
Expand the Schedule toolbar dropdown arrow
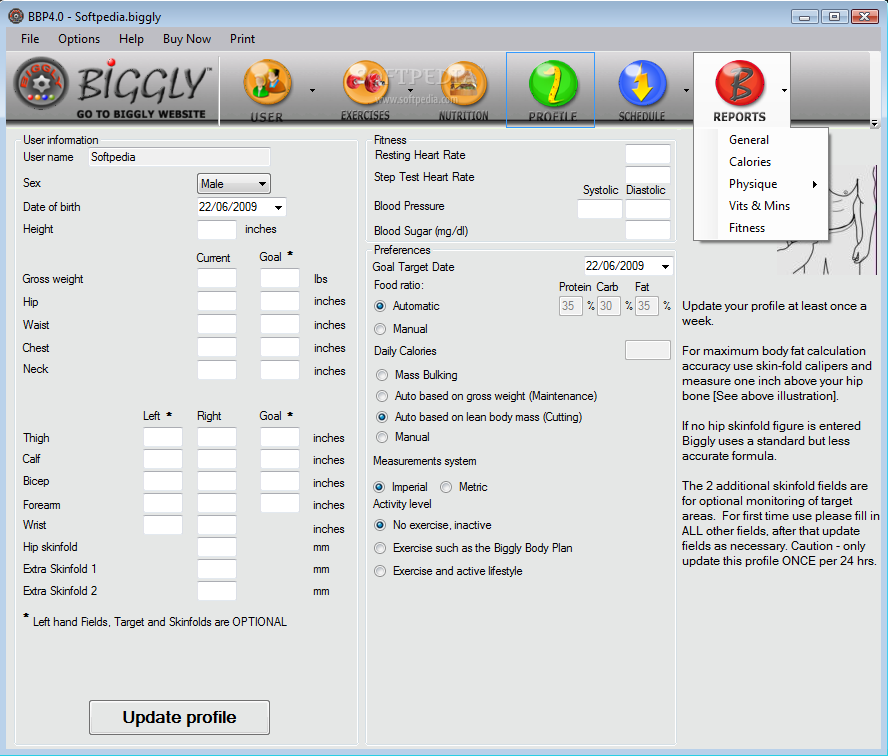(686, 91)
